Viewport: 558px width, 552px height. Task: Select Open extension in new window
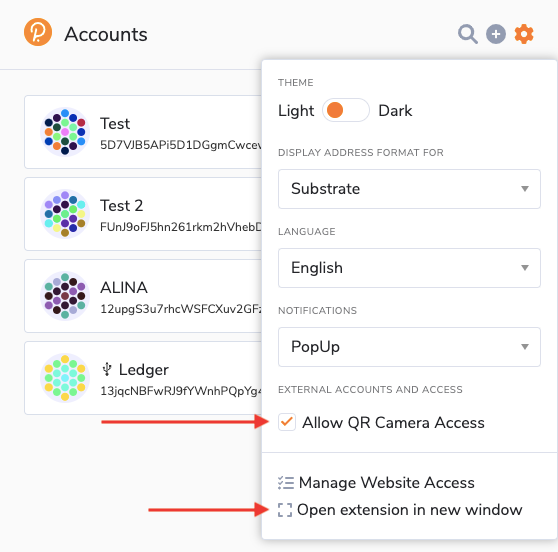[x=410, y=510]
